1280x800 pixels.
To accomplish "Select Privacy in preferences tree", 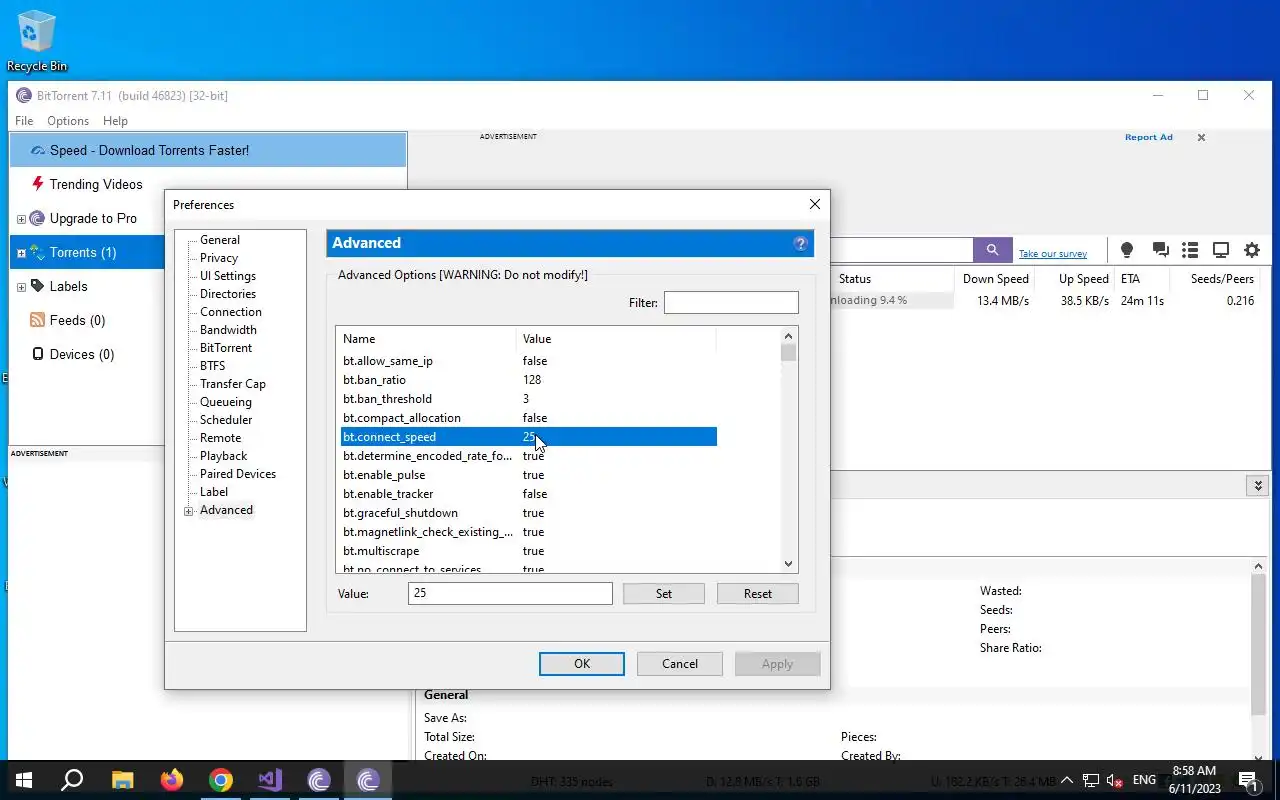I will [x=219, y=258].
